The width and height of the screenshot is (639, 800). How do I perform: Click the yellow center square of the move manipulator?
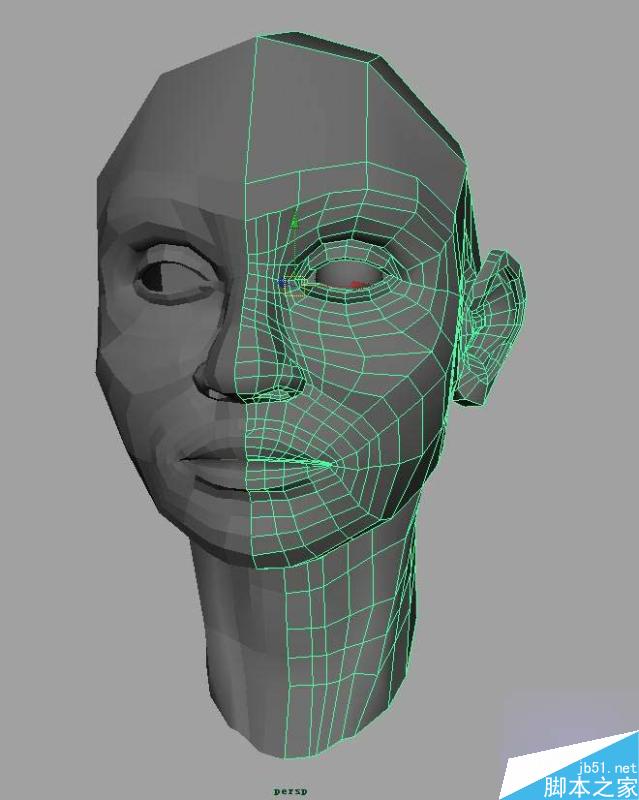[x=296, y=287]
